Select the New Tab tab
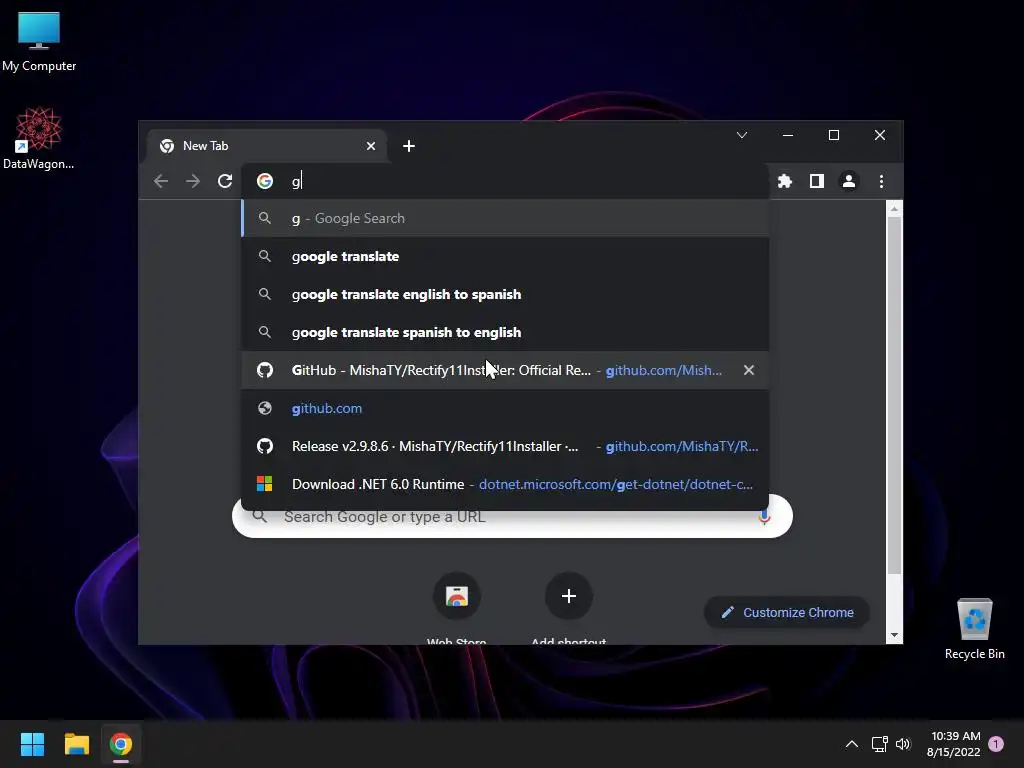The image size is (1024, 768). pos(267,146)
